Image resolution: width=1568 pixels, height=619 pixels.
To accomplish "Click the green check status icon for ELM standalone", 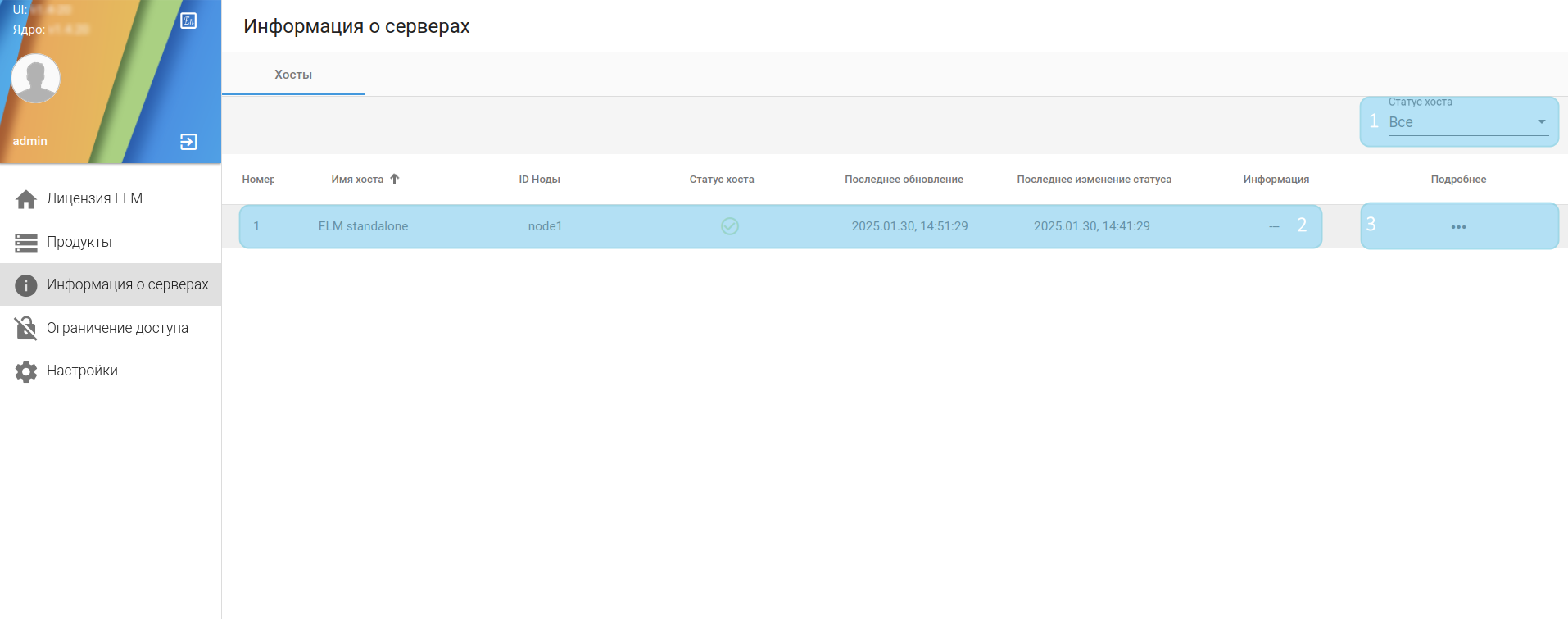I will (x=730, y=226).
